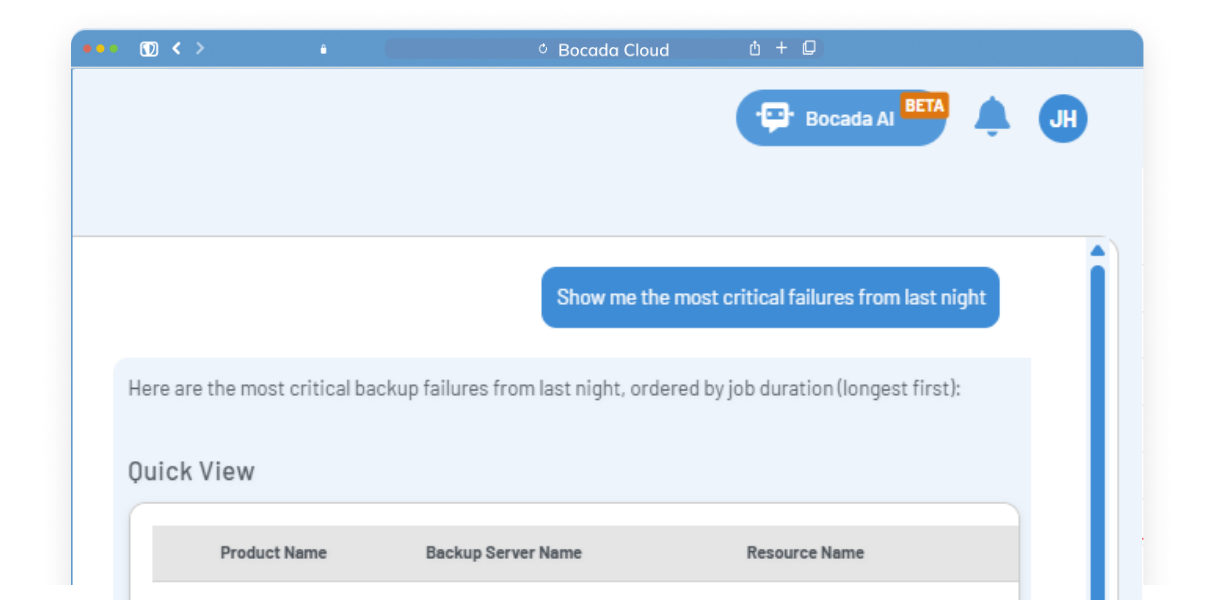Open the Bocada AI assistant
1215x600 pixels.
point(848,119)
